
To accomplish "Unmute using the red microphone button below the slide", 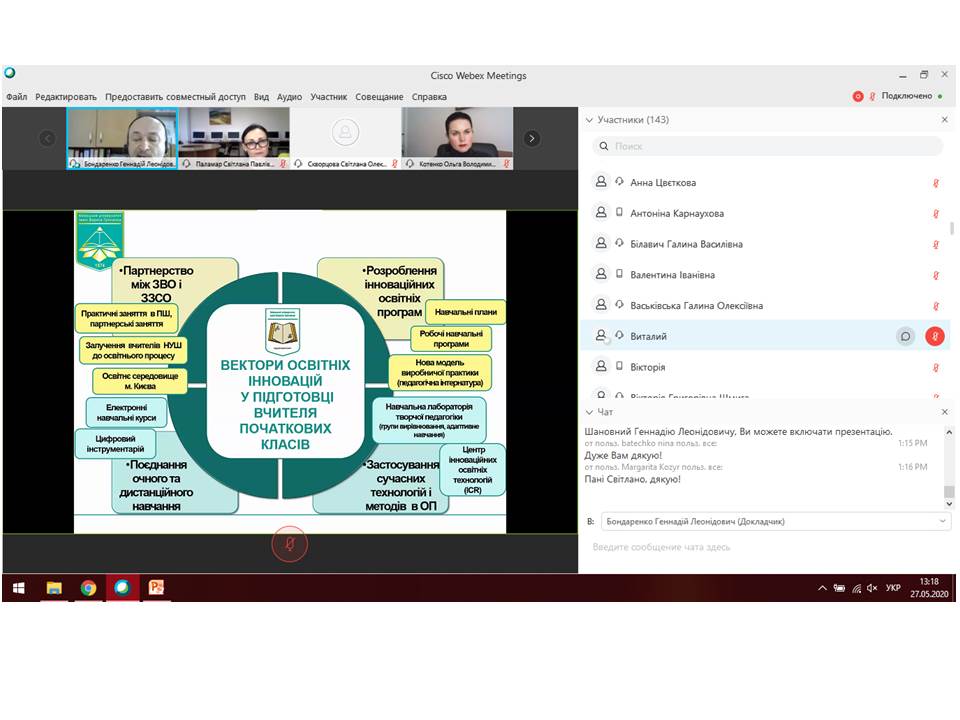I will tap(290, 544).
